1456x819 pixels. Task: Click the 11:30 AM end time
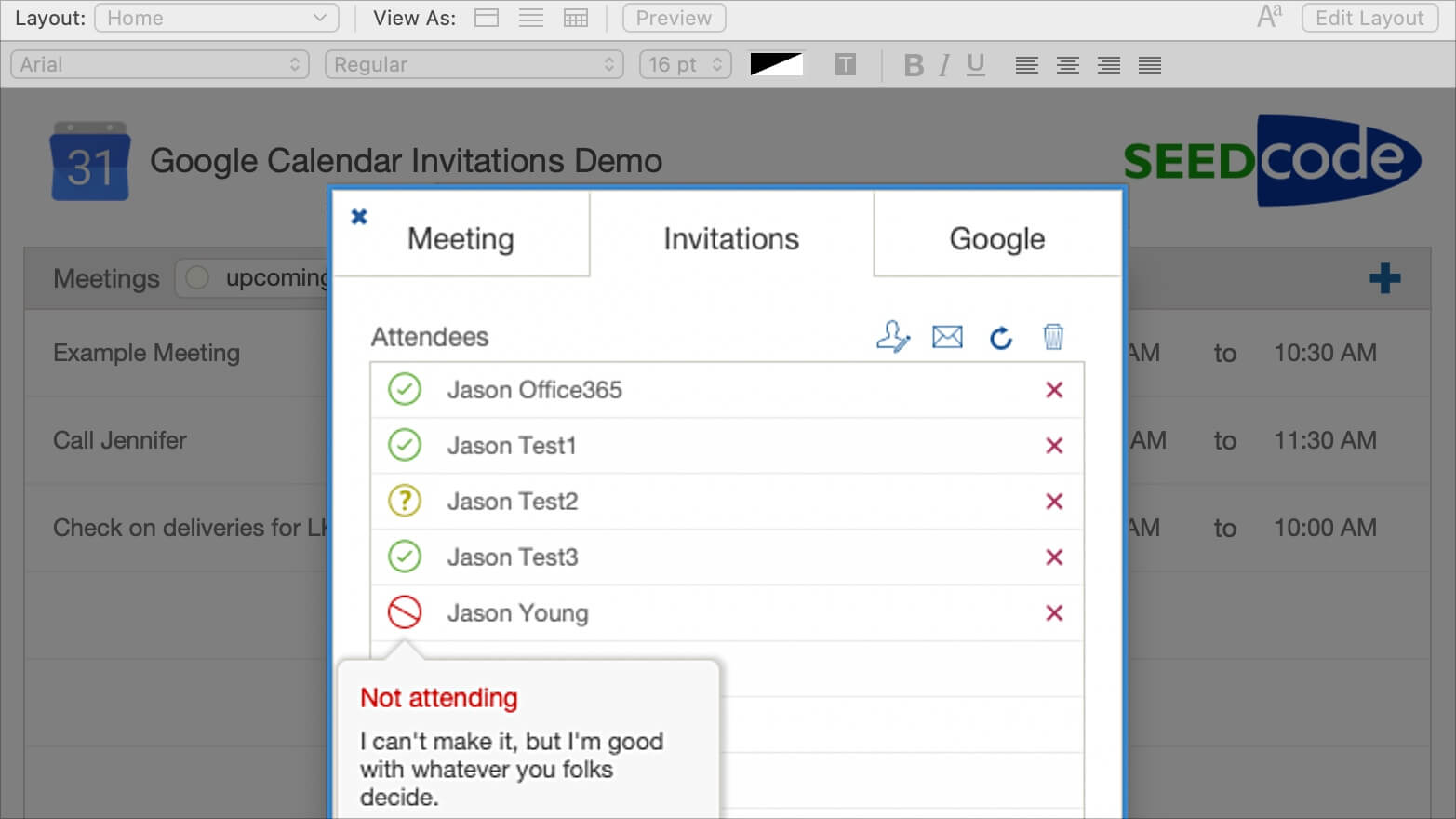pyautogui.click(x=1325, y=440)
